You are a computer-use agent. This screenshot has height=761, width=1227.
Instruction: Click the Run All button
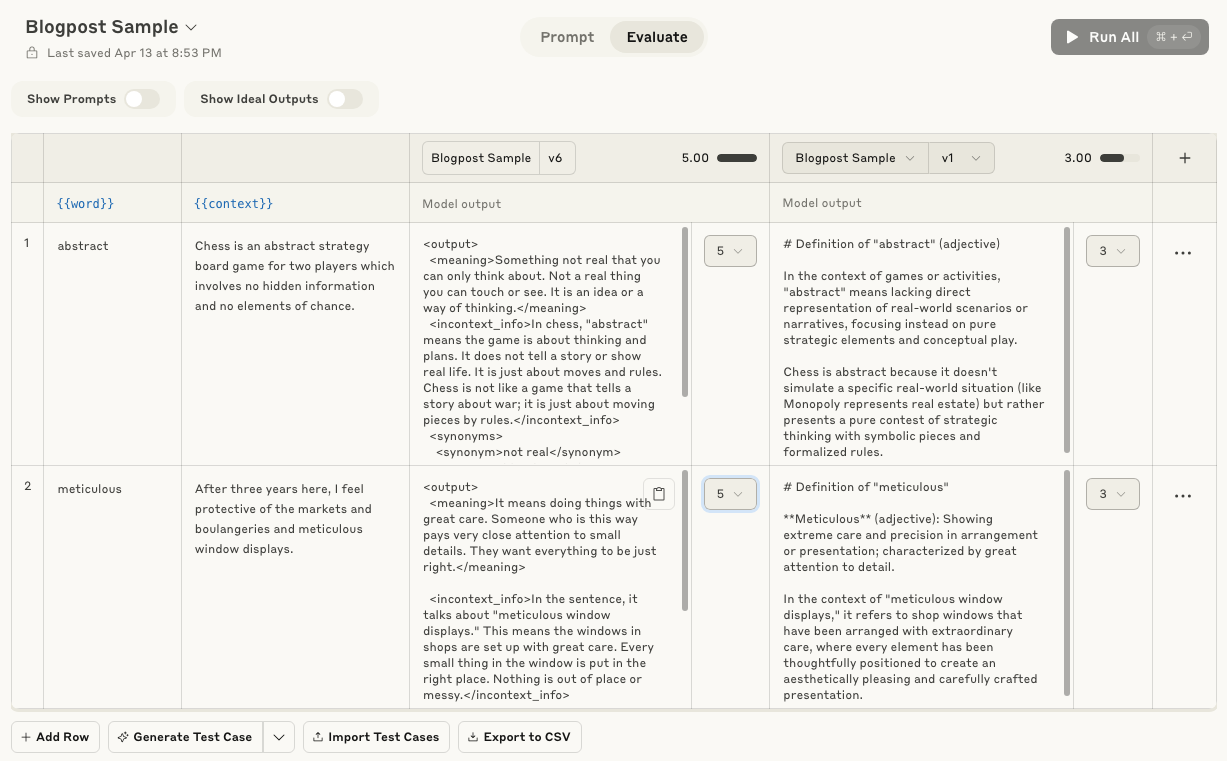pos(1130,37)
